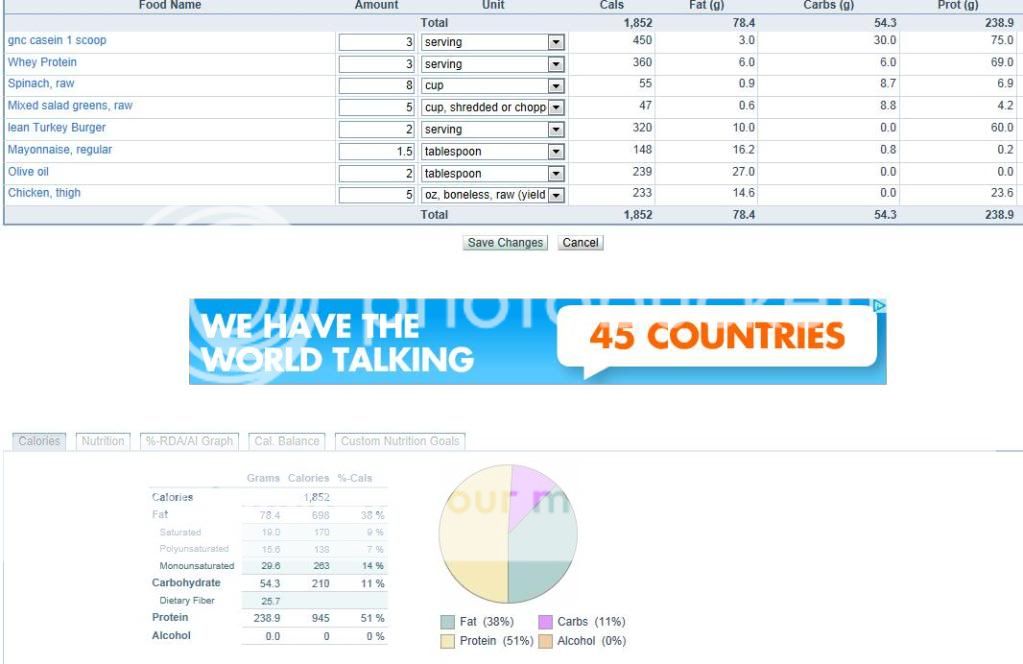Screen dimensions: 1023x664
Task: Click the Carbs legend color swatch
Action: (x=546, y=622)
